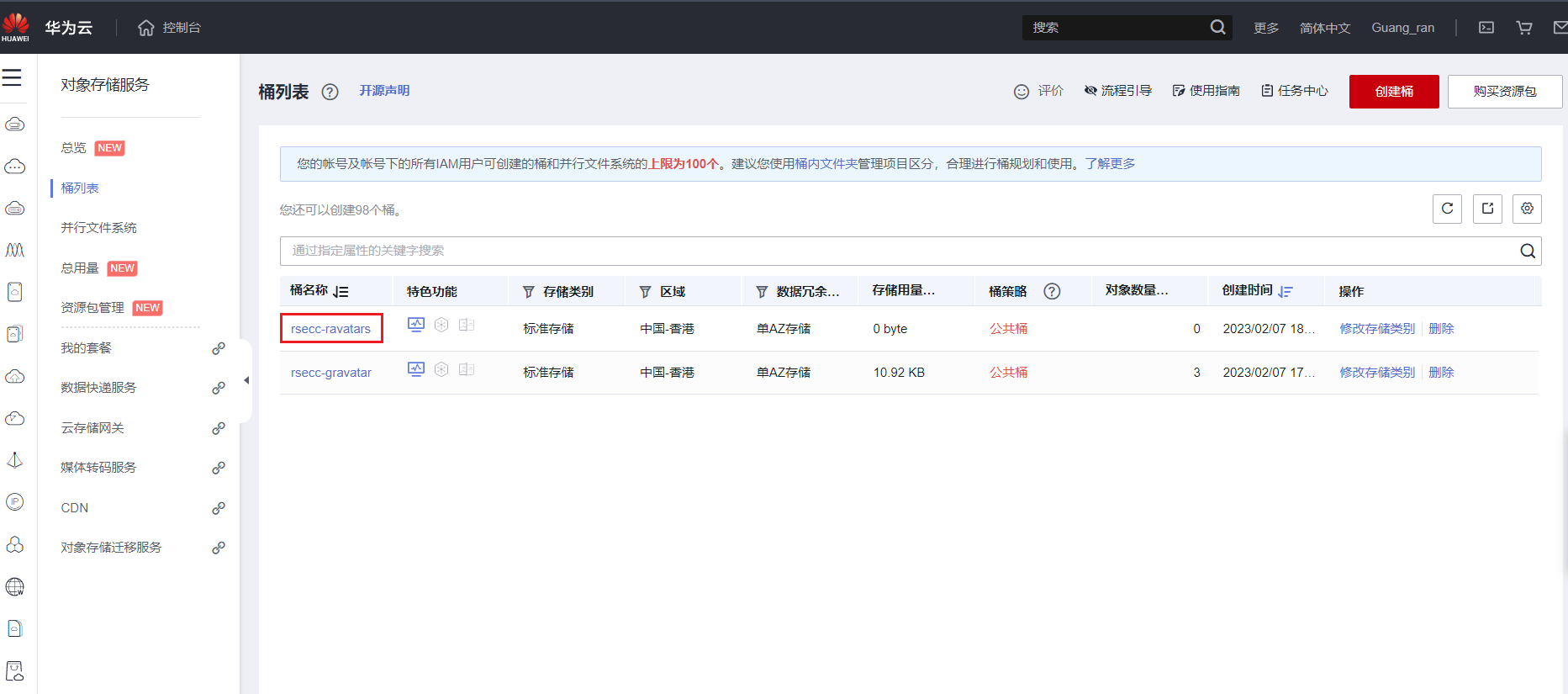Click 公共桶 policy for rsecc-ravatars
Viewport: 1568px width, 694px height.
coord(1008,329)
